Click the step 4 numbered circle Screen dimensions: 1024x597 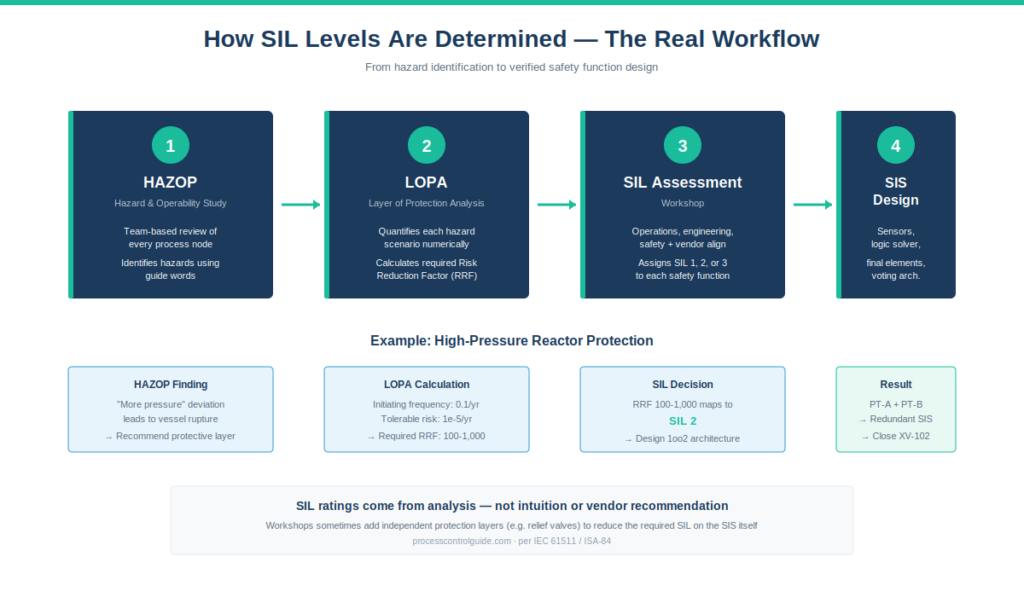(x=895, y=145)
